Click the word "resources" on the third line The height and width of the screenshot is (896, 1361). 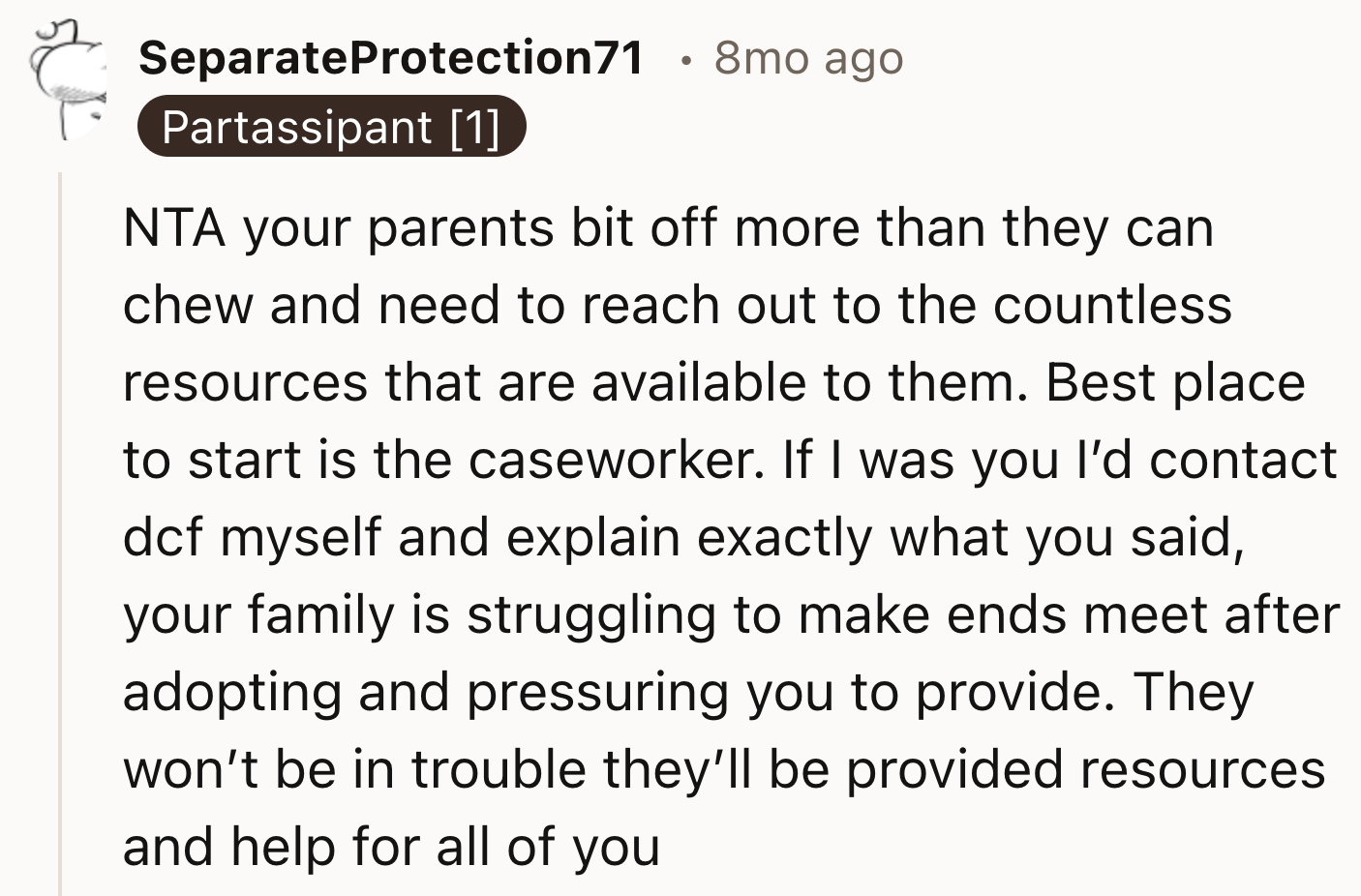pyautogui.click(x=245, y=383)
